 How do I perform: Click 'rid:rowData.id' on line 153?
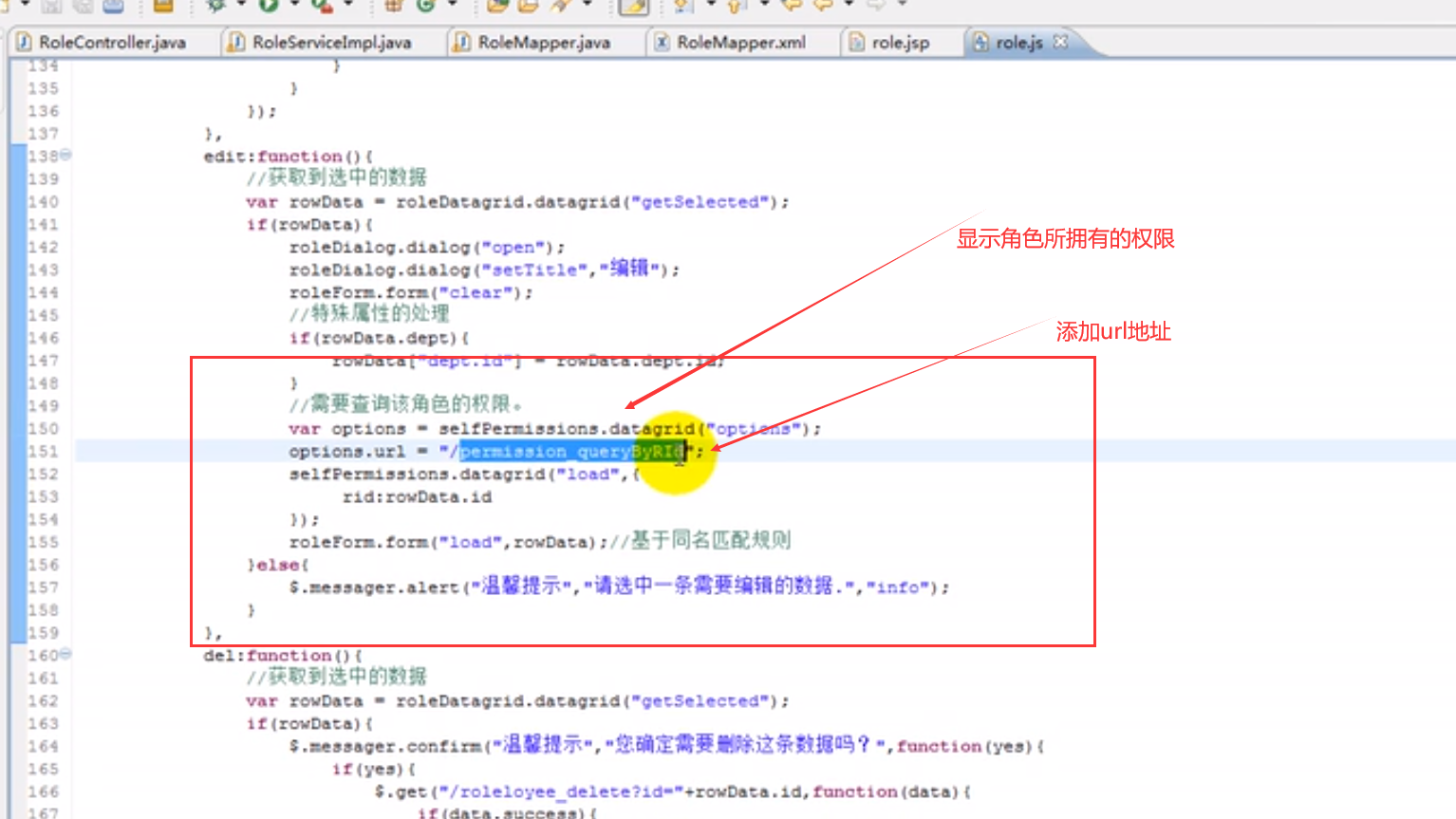(x=417, y=496)
